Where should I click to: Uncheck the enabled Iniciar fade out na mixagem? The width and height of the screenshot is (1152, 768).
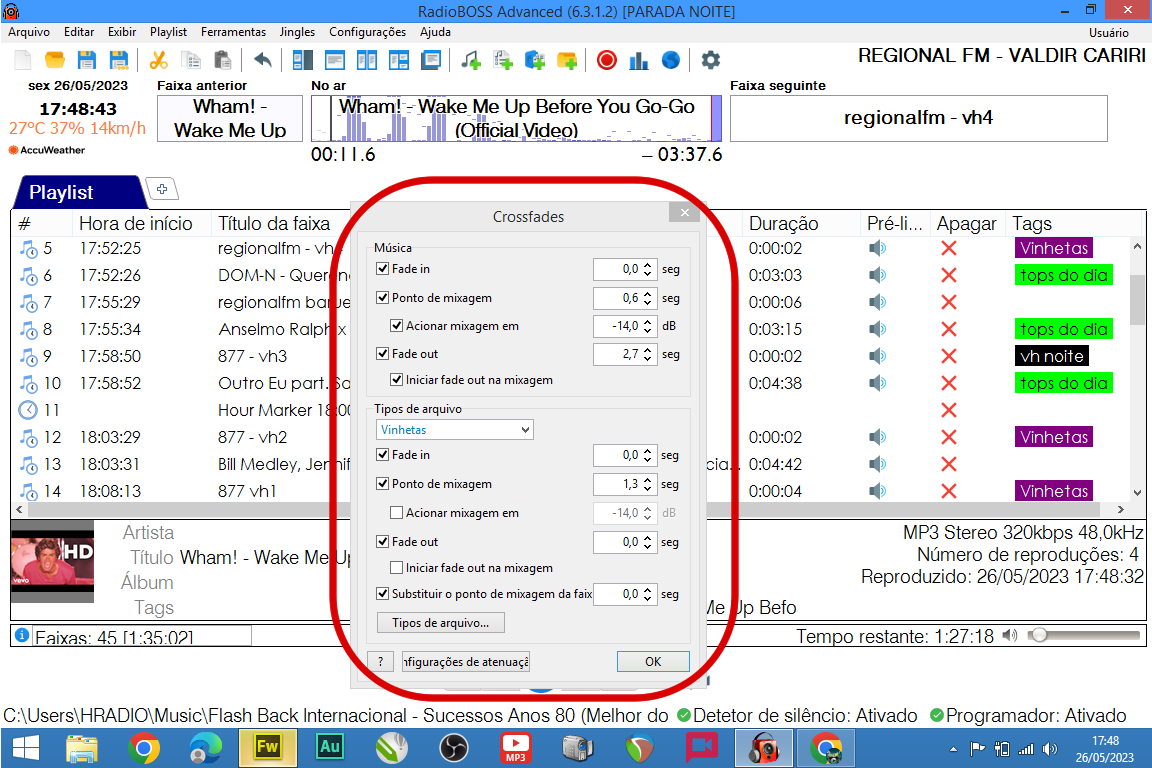click(397, 380)
